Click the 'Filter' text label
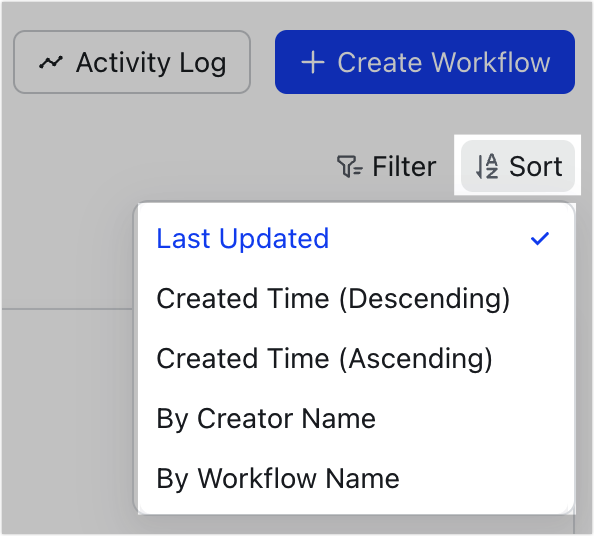 (x=404, y=167)
